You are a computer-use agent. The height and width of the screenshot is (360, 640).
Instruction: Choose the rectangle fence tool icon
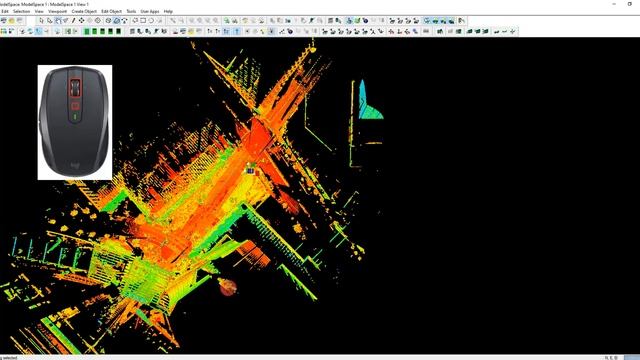tap(143, 20)
